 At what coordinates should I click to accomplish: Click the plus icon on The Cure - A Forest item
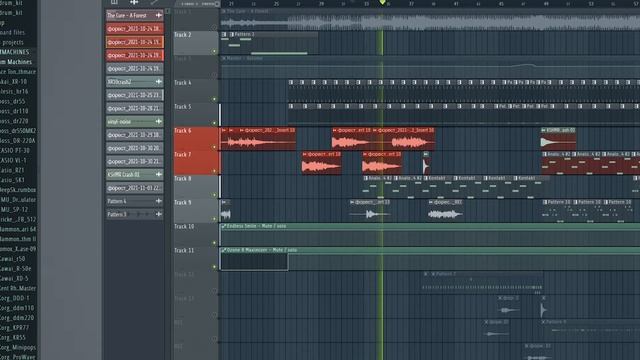pyautogui.click(x=159, y=16)
